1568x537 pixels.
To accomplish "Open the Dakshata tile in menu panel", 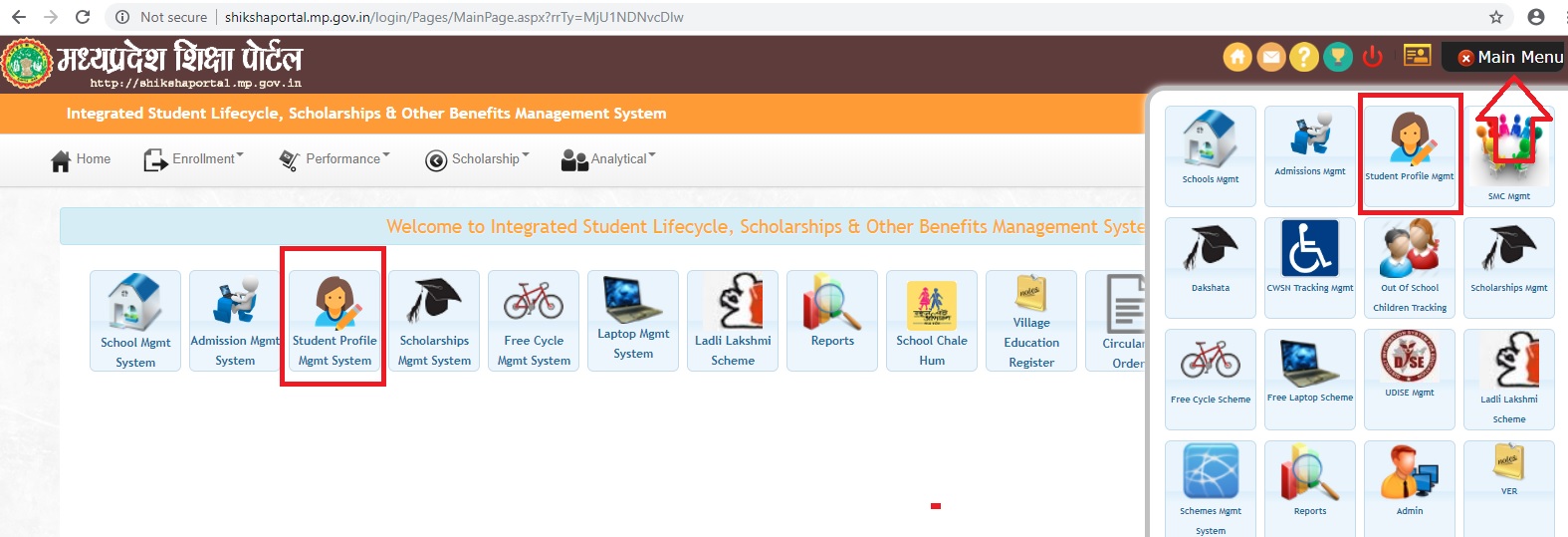I will click(1211, 265).
